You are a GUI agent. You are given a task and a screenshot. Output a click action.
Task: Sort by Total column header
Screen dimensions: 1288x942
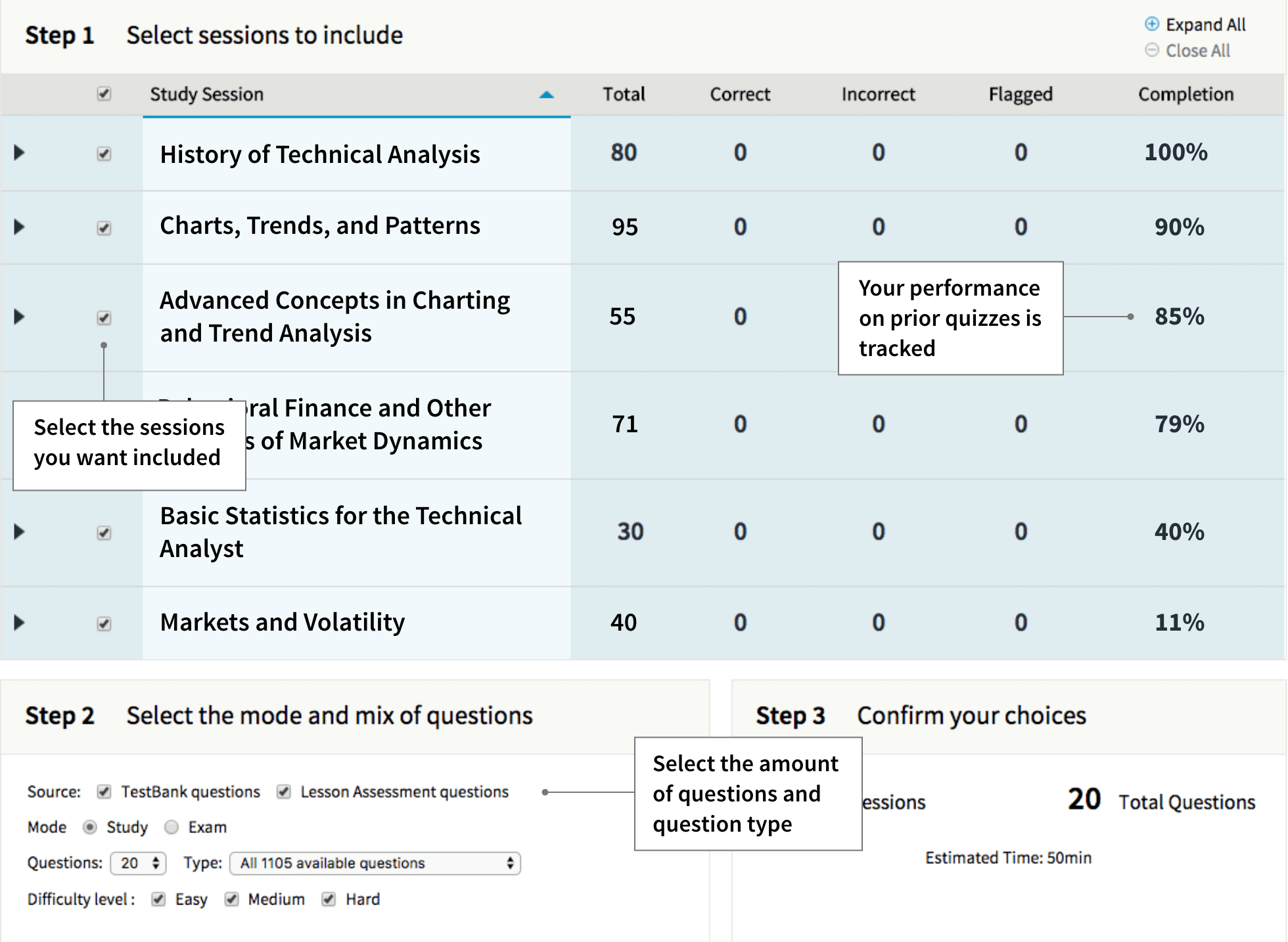click(624, 95)
